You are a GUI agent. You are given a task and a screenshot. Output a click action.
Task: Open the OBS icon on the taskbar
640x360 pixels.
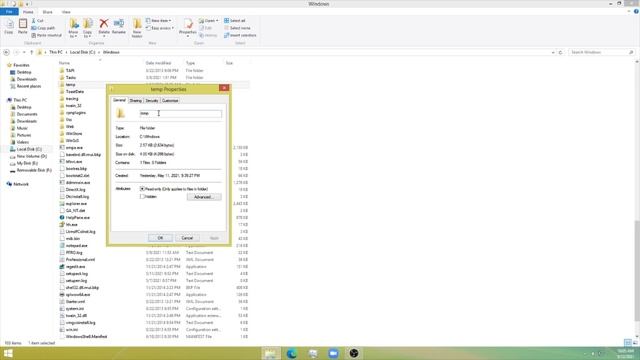(354, 353)
